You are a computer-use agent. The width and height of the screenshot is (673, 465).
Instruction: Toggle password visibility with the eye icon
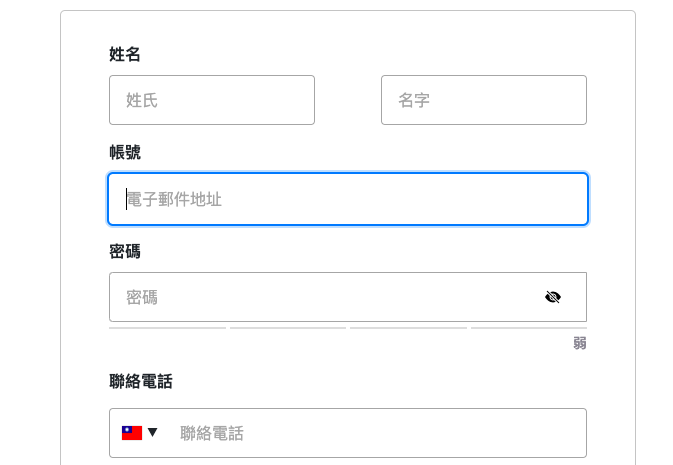[x=553, y=297]
